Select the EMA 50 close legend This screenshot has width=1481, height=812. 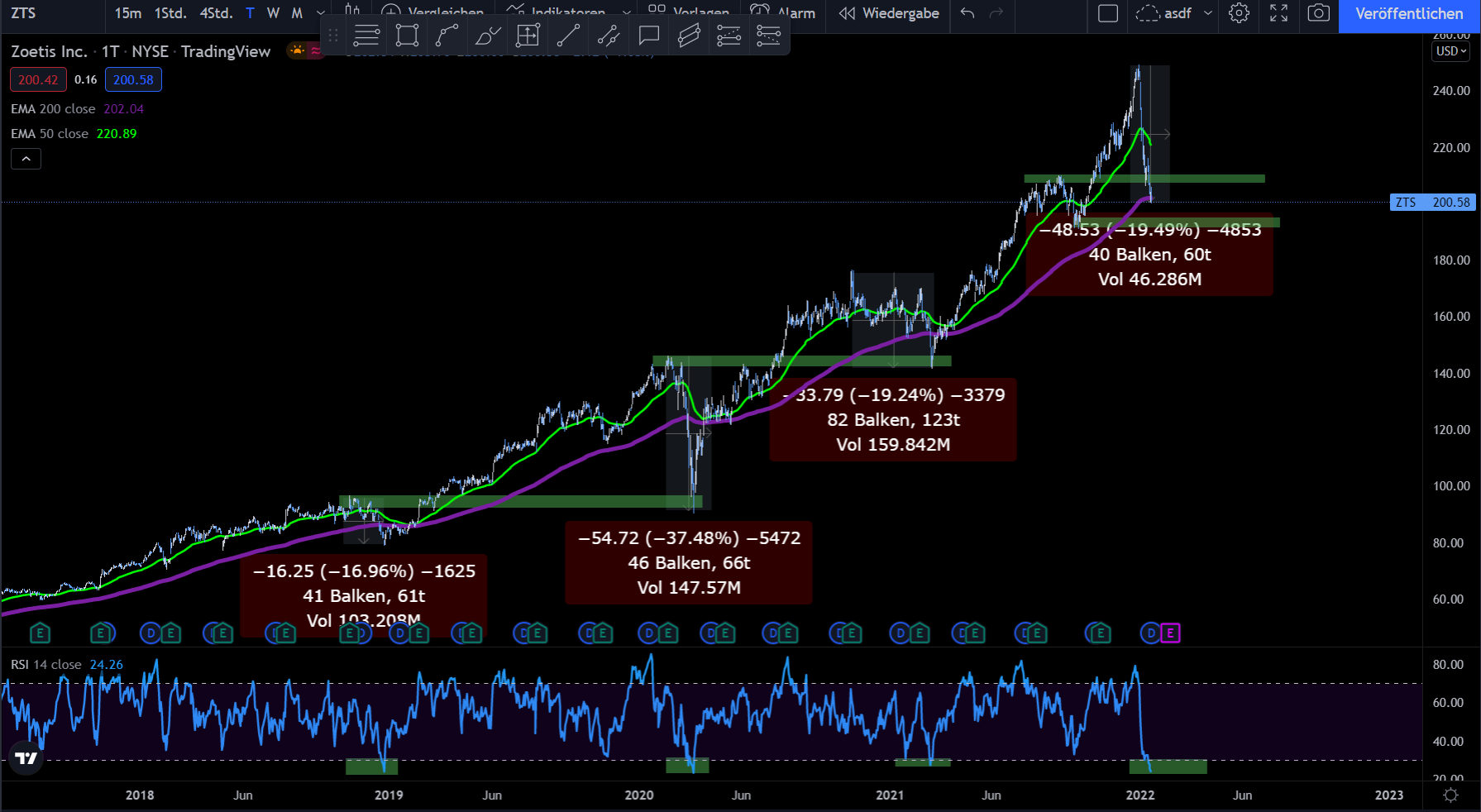[74, 134]
